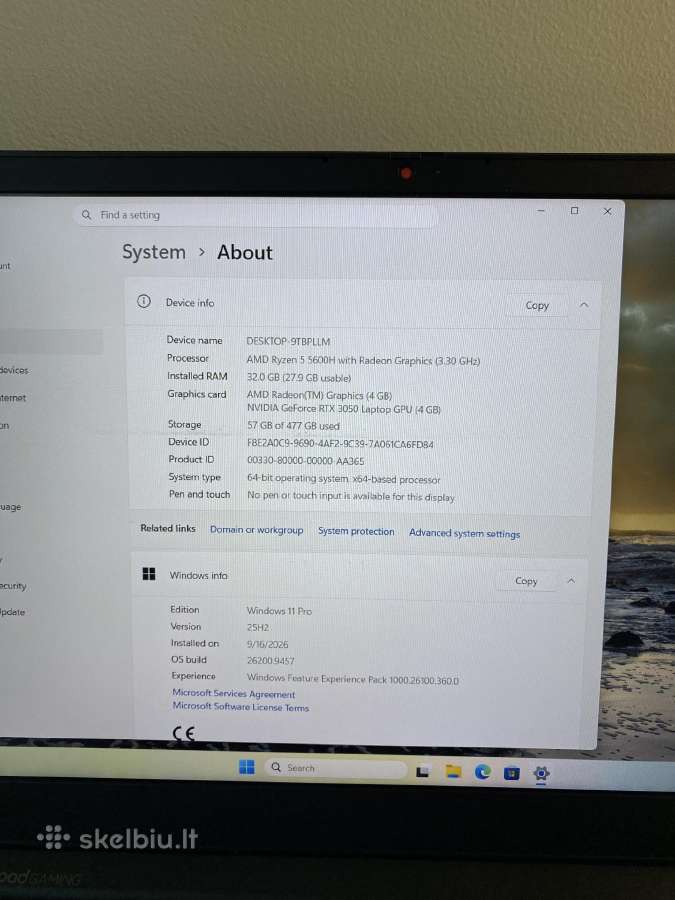Open System protection link
Viewport: 675px width, 900px height.
point(356,532)
